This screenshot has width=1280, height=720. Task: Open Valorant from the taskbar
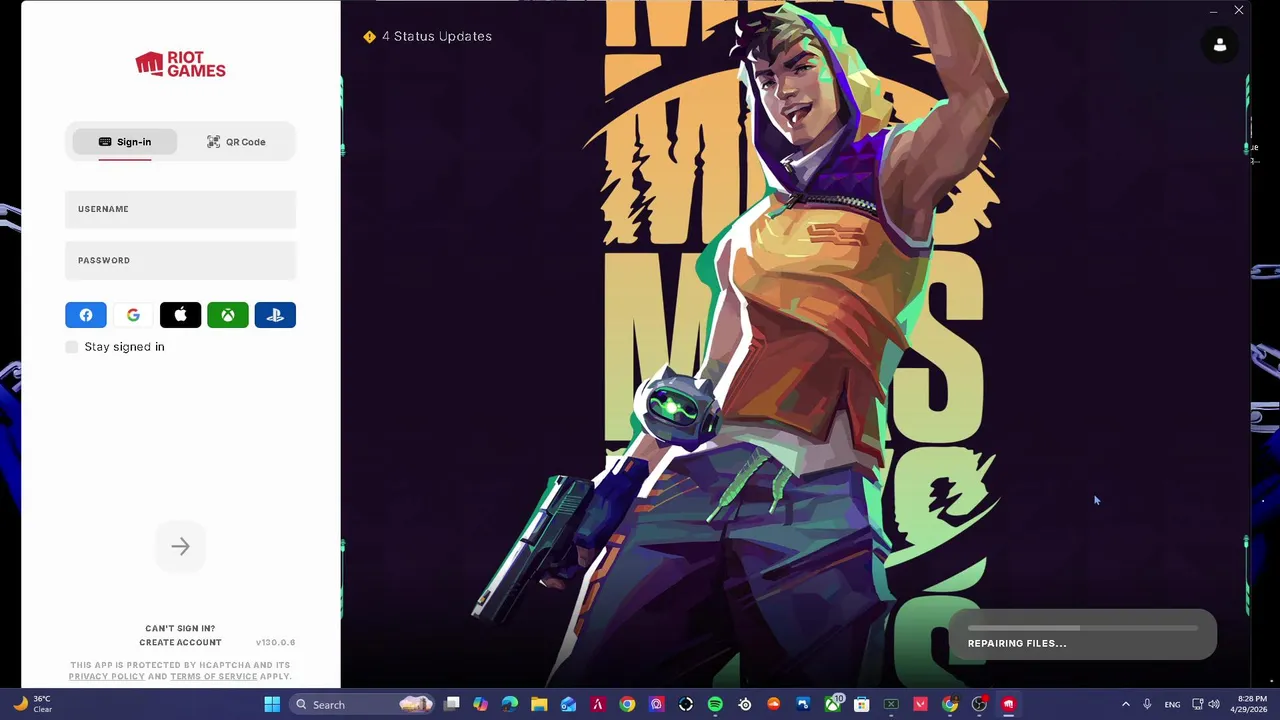pos(921,704)
